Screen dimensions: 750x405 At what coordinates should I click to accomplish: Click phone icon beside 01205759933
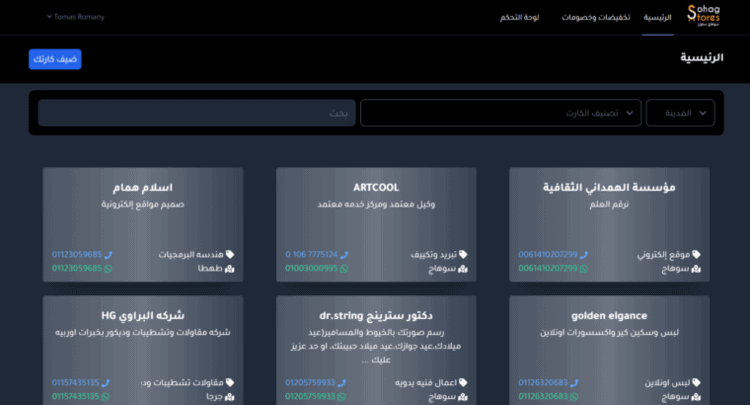tap(342, 383)
